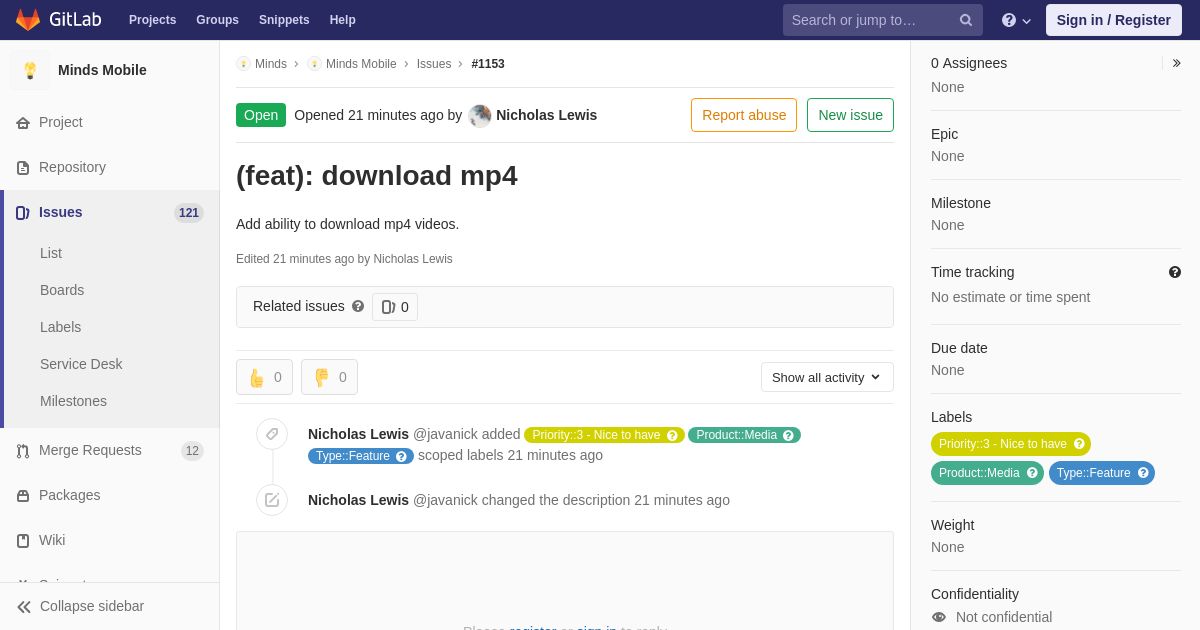
Task: Click the Not confidential eye icon
Action: pyautogui.click(x=939, y=617)
